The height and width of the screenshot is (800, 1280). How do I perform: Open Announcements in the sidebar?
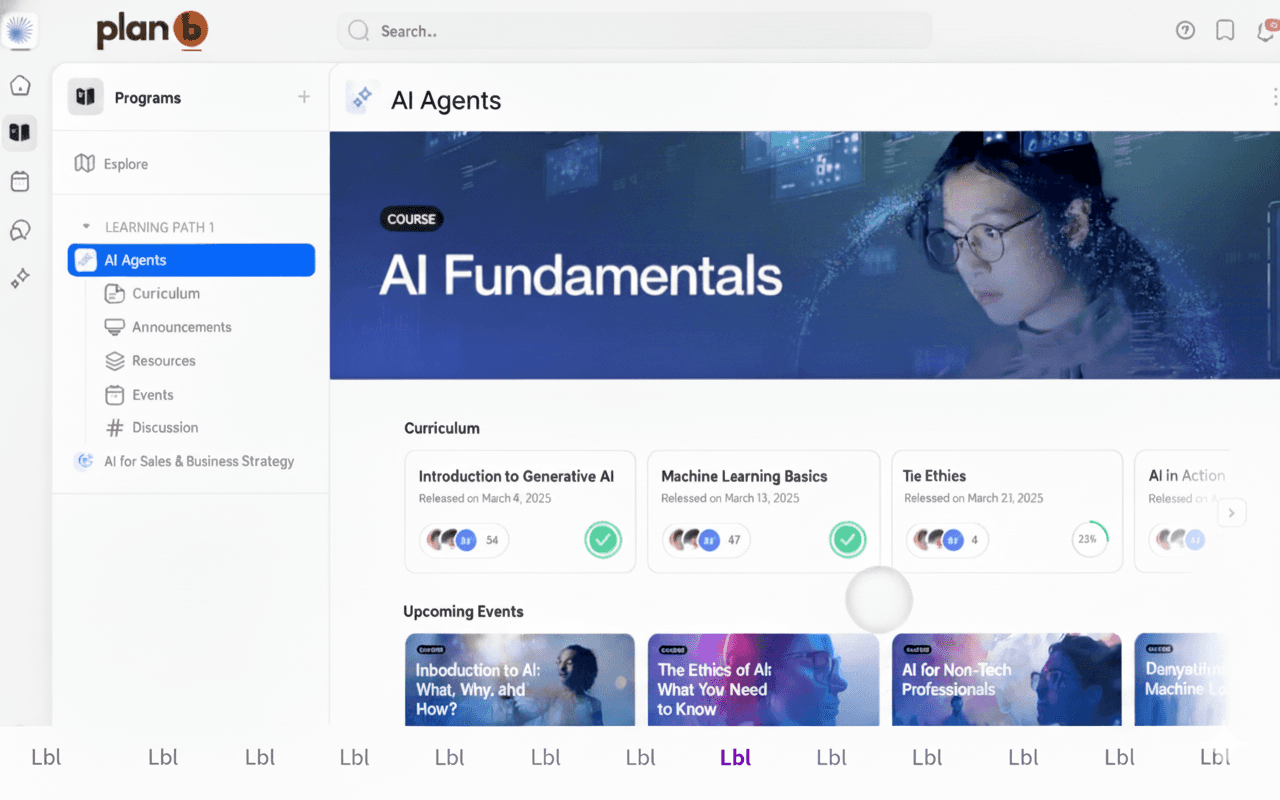pos(181,327)
